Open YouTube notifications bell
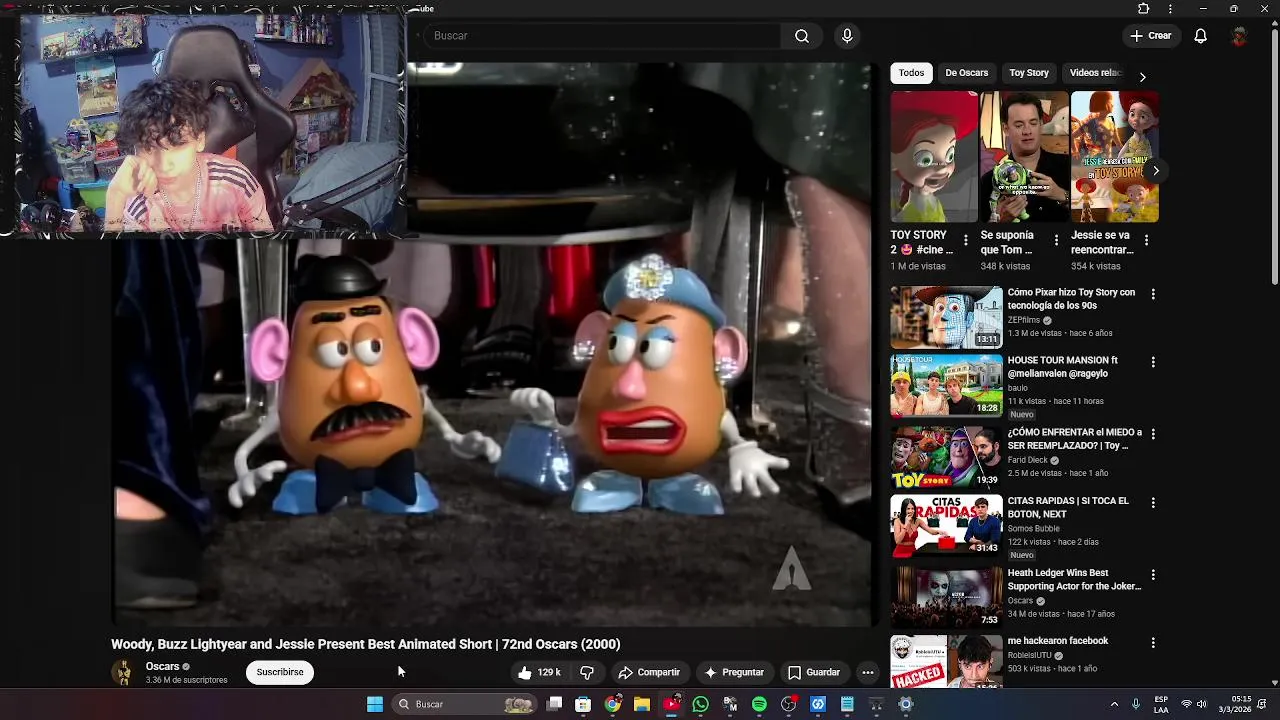This screenshot has height=720, width=1280. pyautogui.click(x=1201, y=36)
